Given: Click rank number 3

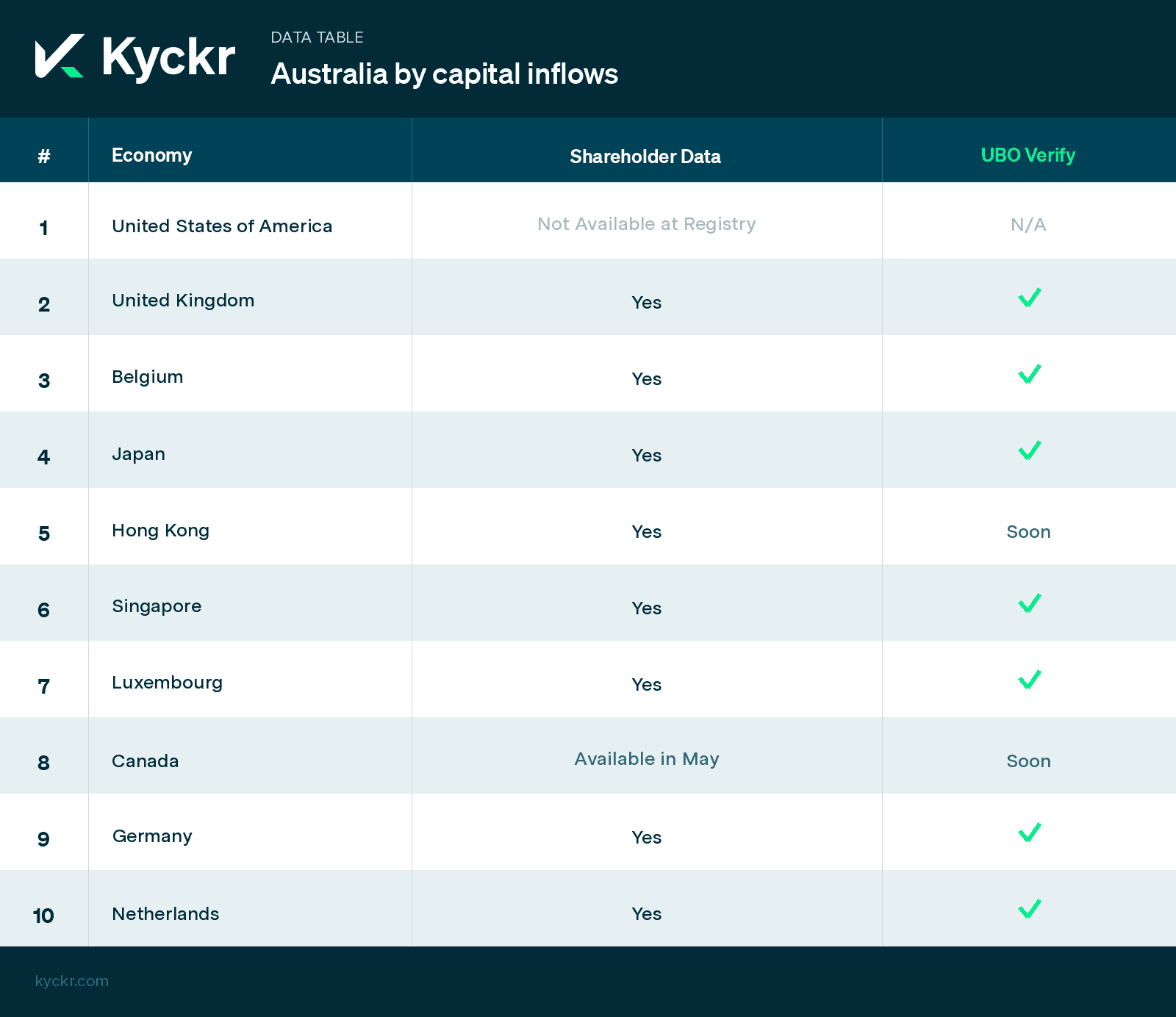Looking at the screenshot, I should tap(44, 381).
